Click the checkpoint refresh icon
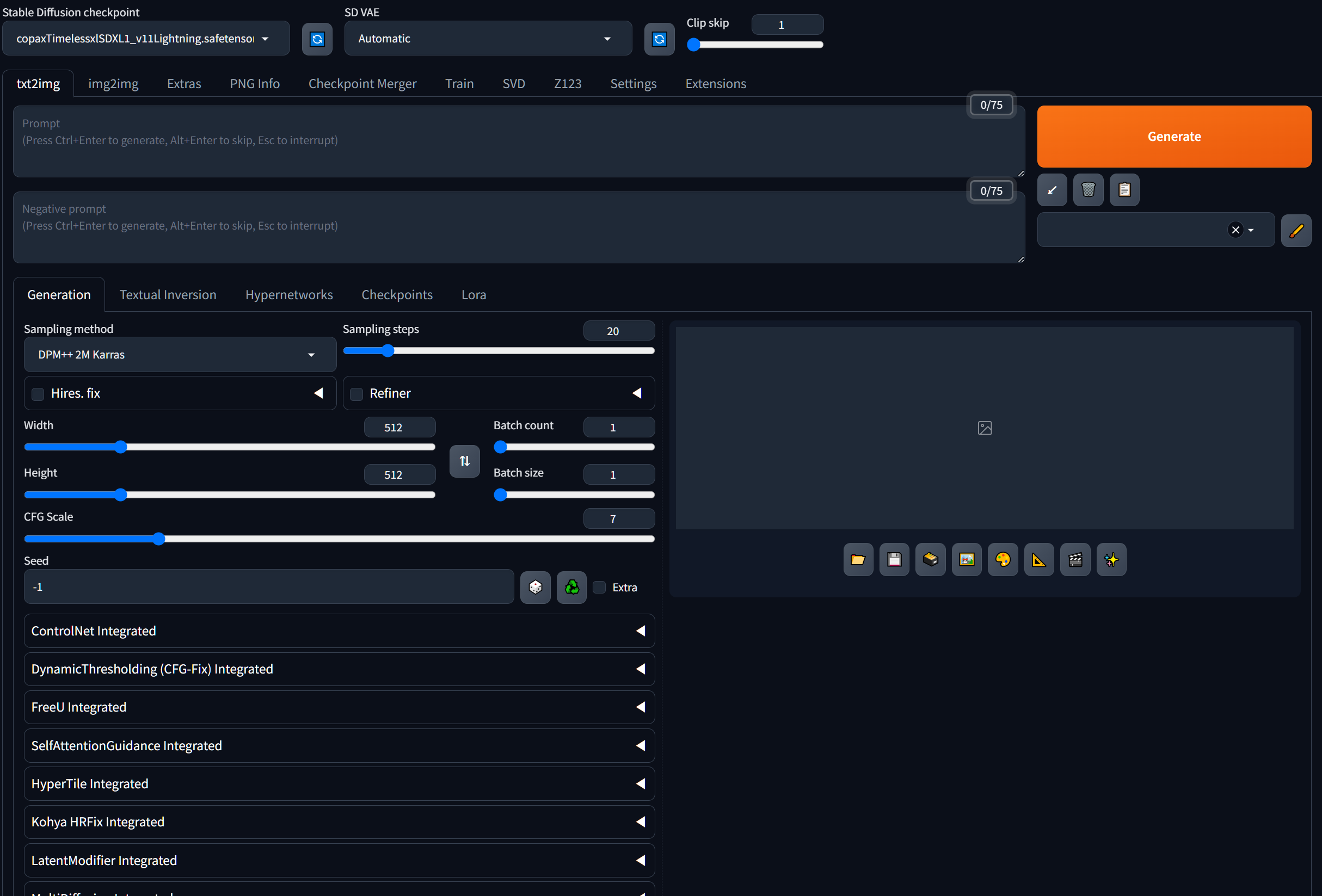Screen dimensions: 1322x896 point(317,39)
